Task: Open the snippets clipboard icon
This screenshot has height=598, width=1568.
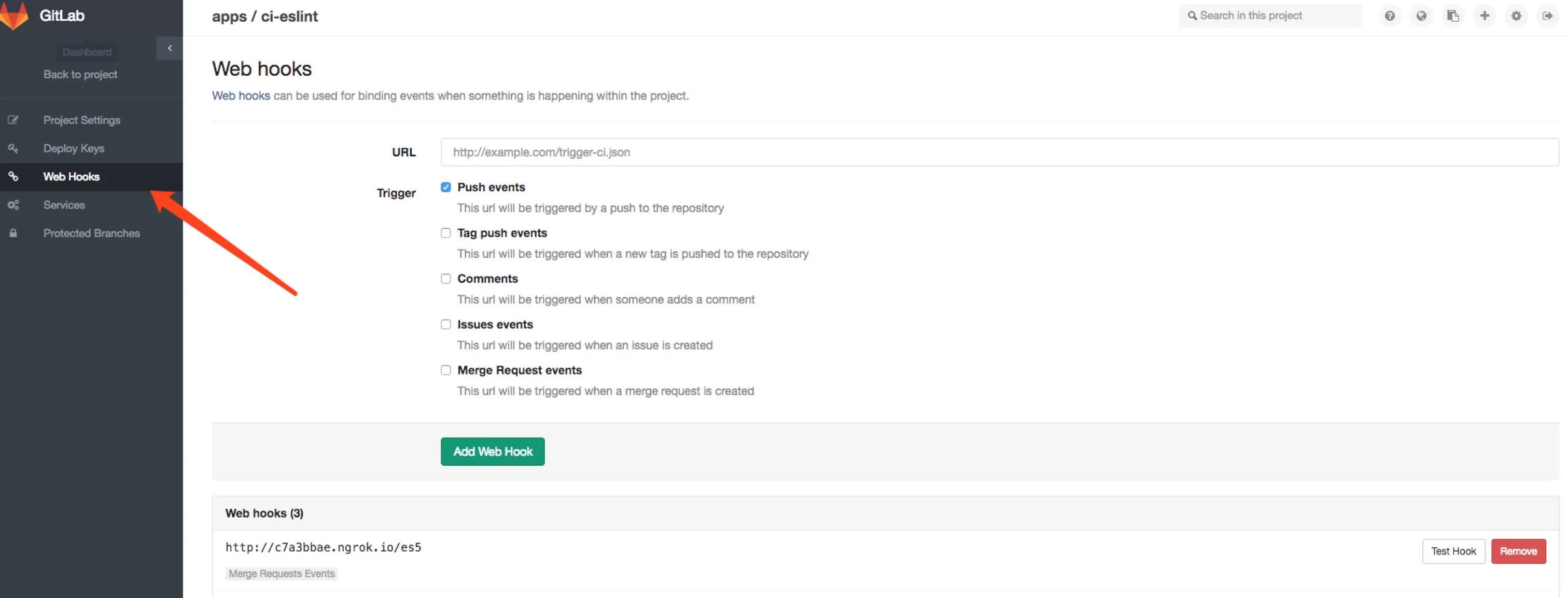Action: tap(1453, 16)
